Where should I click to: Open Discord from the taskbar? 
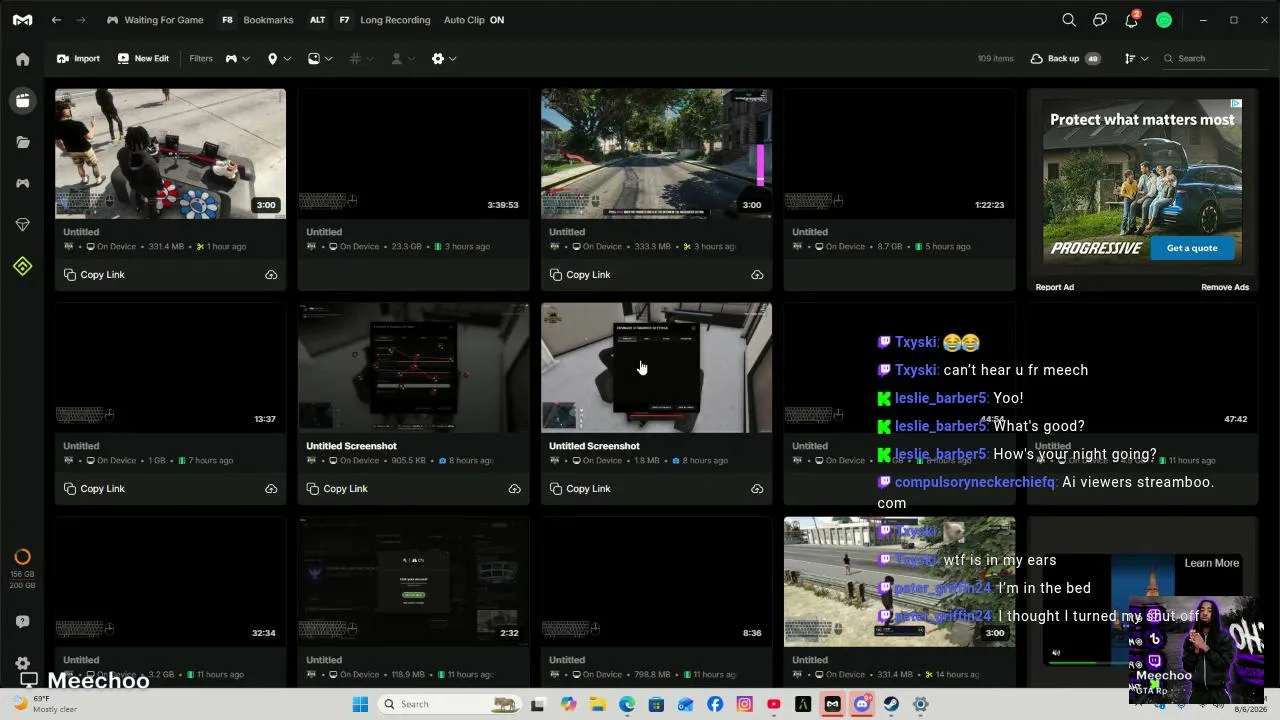tap(862, 704)
